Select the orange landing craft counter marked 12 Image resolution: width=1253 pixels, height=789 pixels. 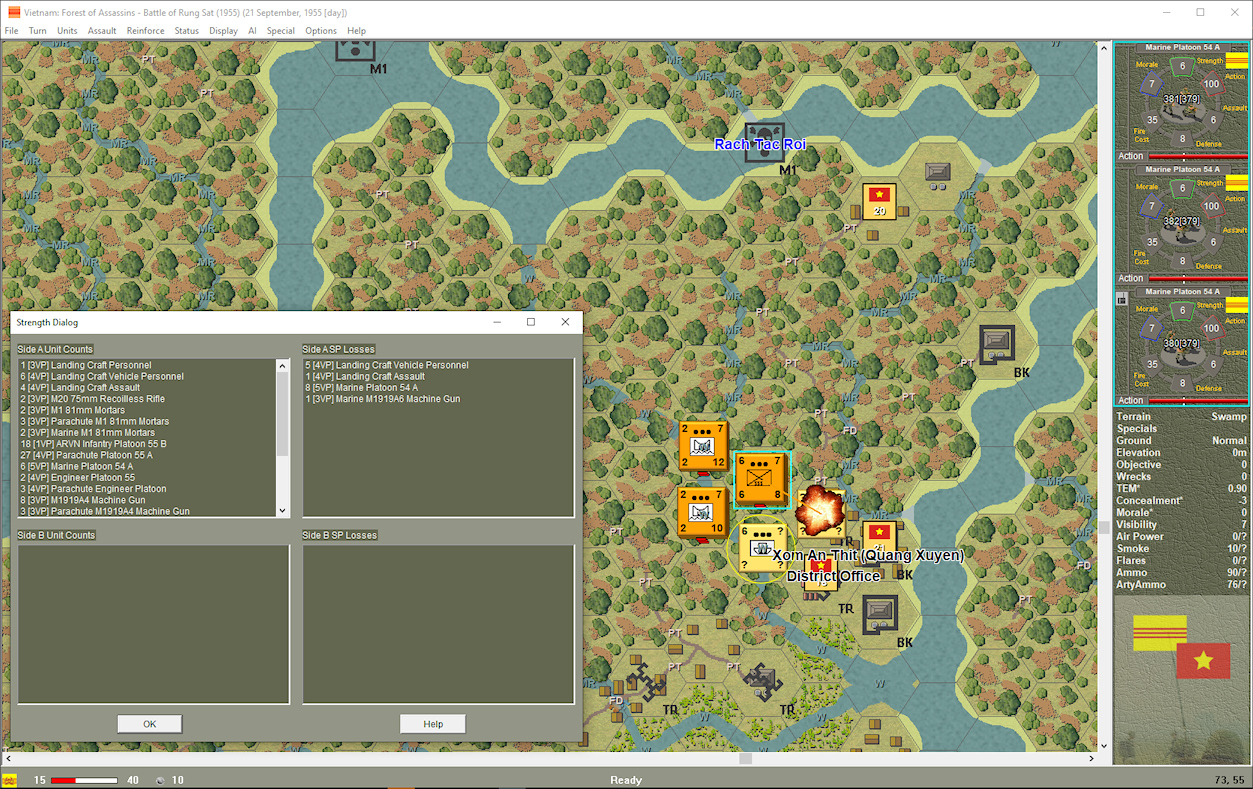702,445
